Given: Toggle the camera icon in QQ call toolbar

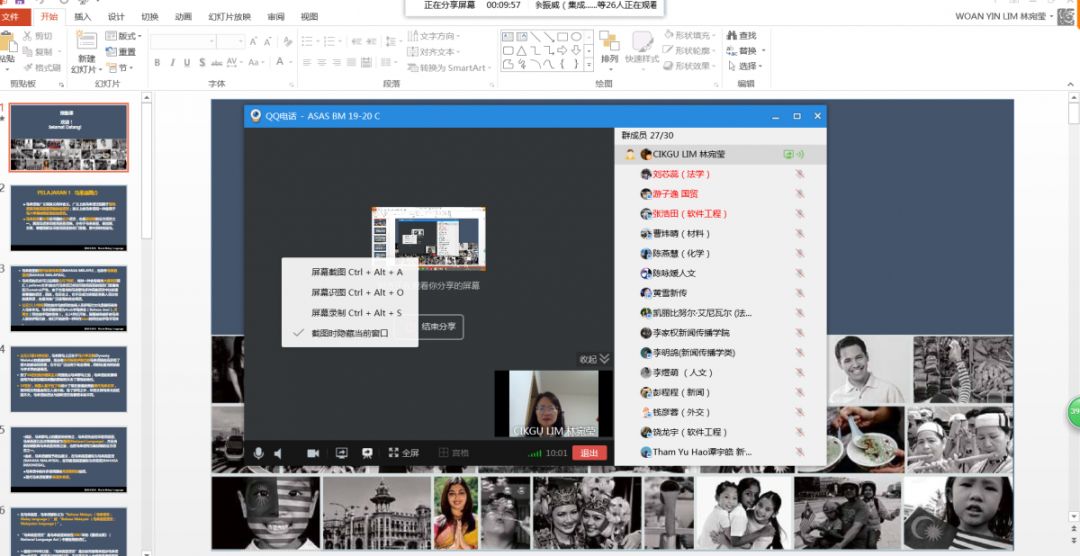Looking at the screenshot, I should (313, 453).
